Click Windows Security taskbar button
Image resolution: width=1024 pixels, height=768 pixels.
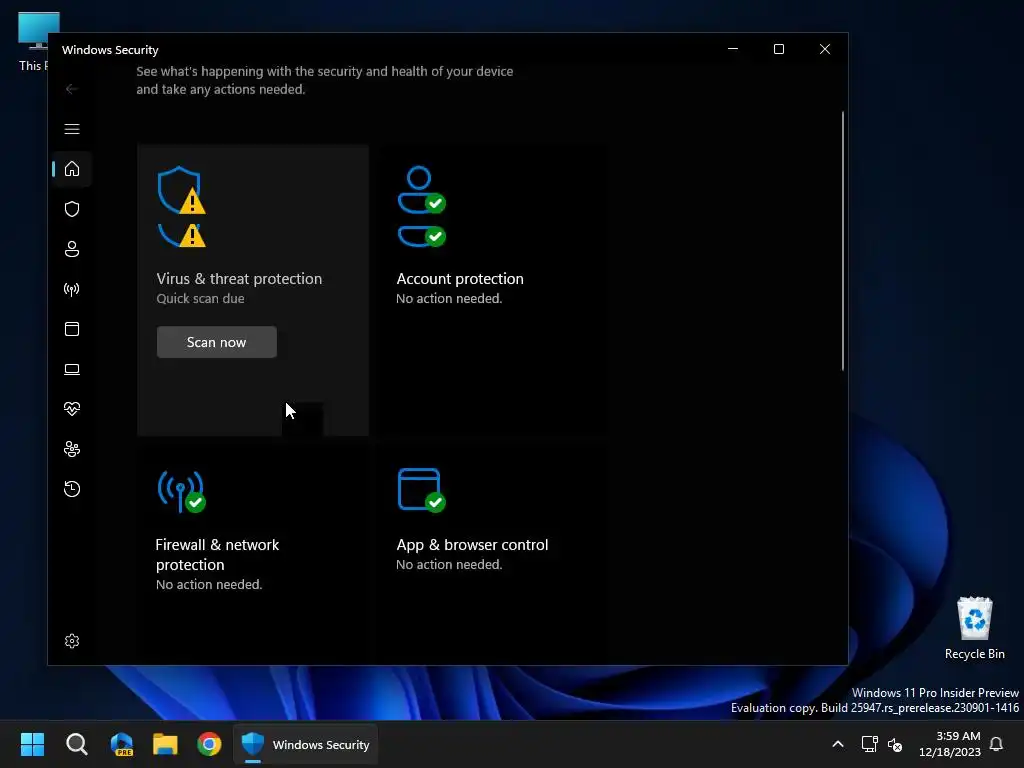306,744
